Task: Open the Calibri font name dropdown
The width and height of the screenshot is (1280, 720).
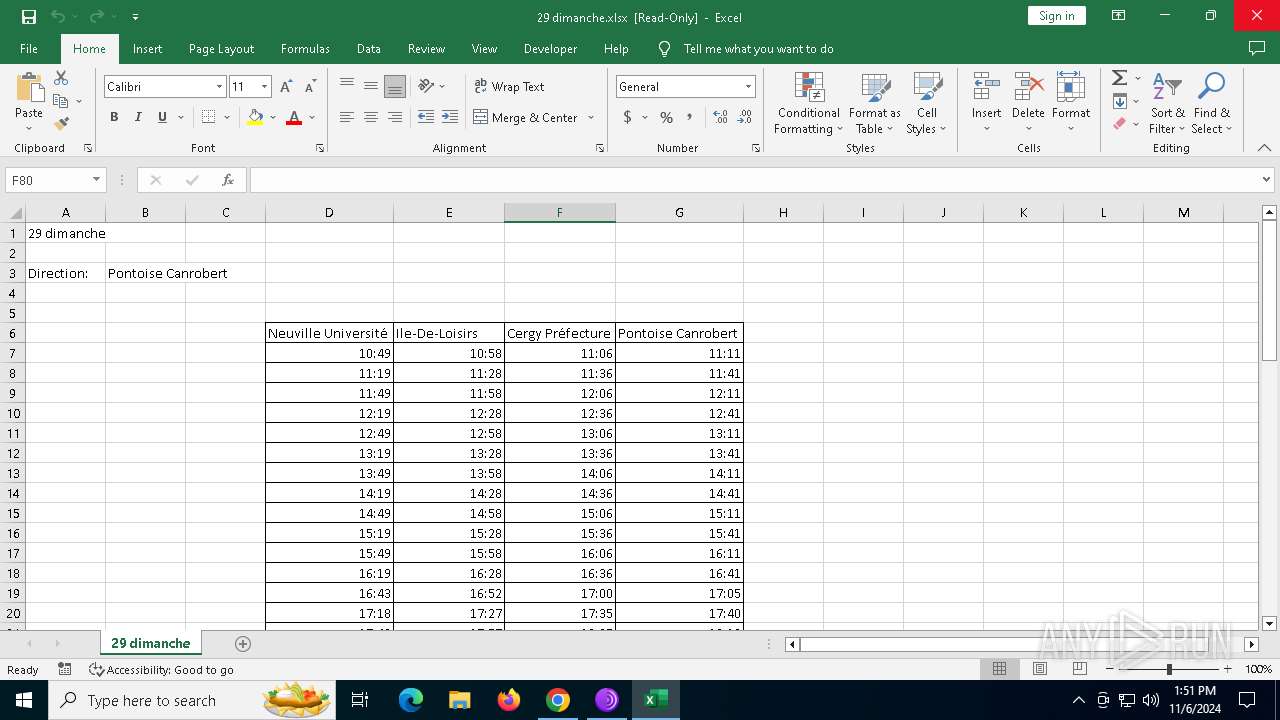Action: tap(219, 87)
